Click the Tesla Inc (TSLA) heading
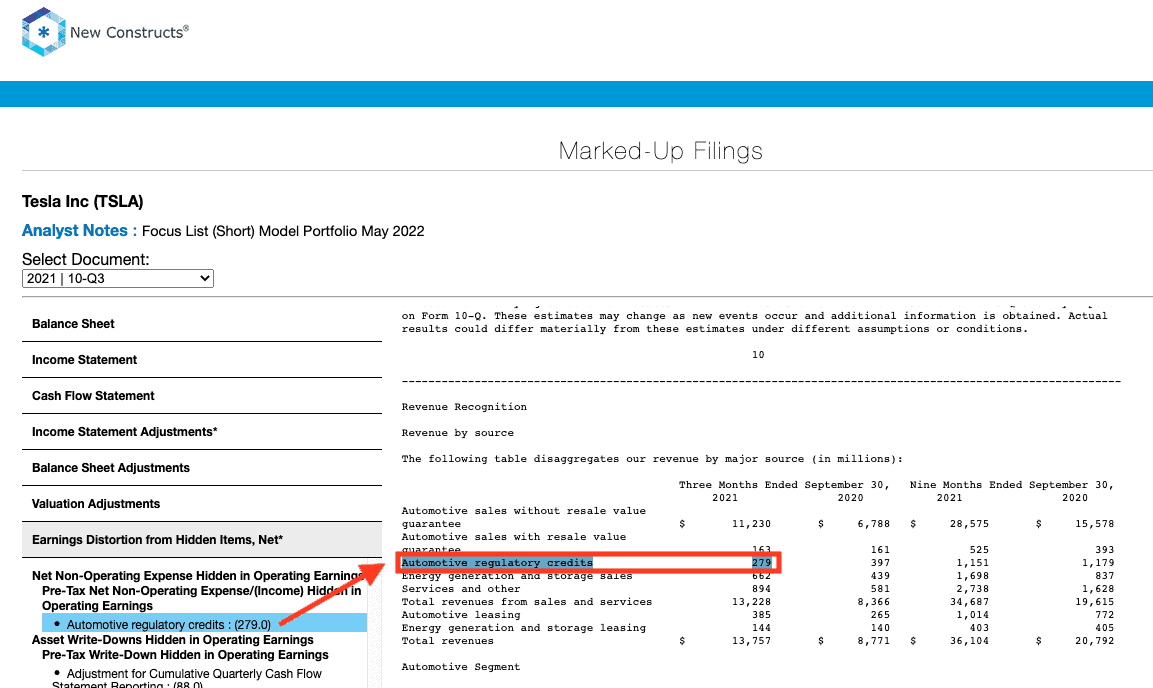1153x688 pixels. click(x=82, y=201)
